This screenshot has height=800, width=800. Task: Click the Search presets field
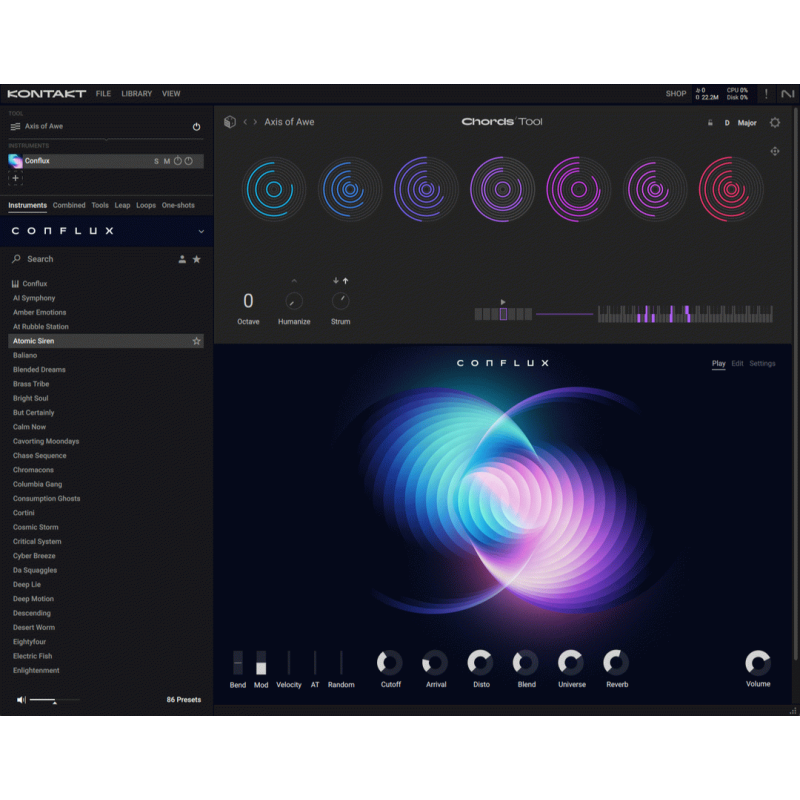click(x=92, y=259)
